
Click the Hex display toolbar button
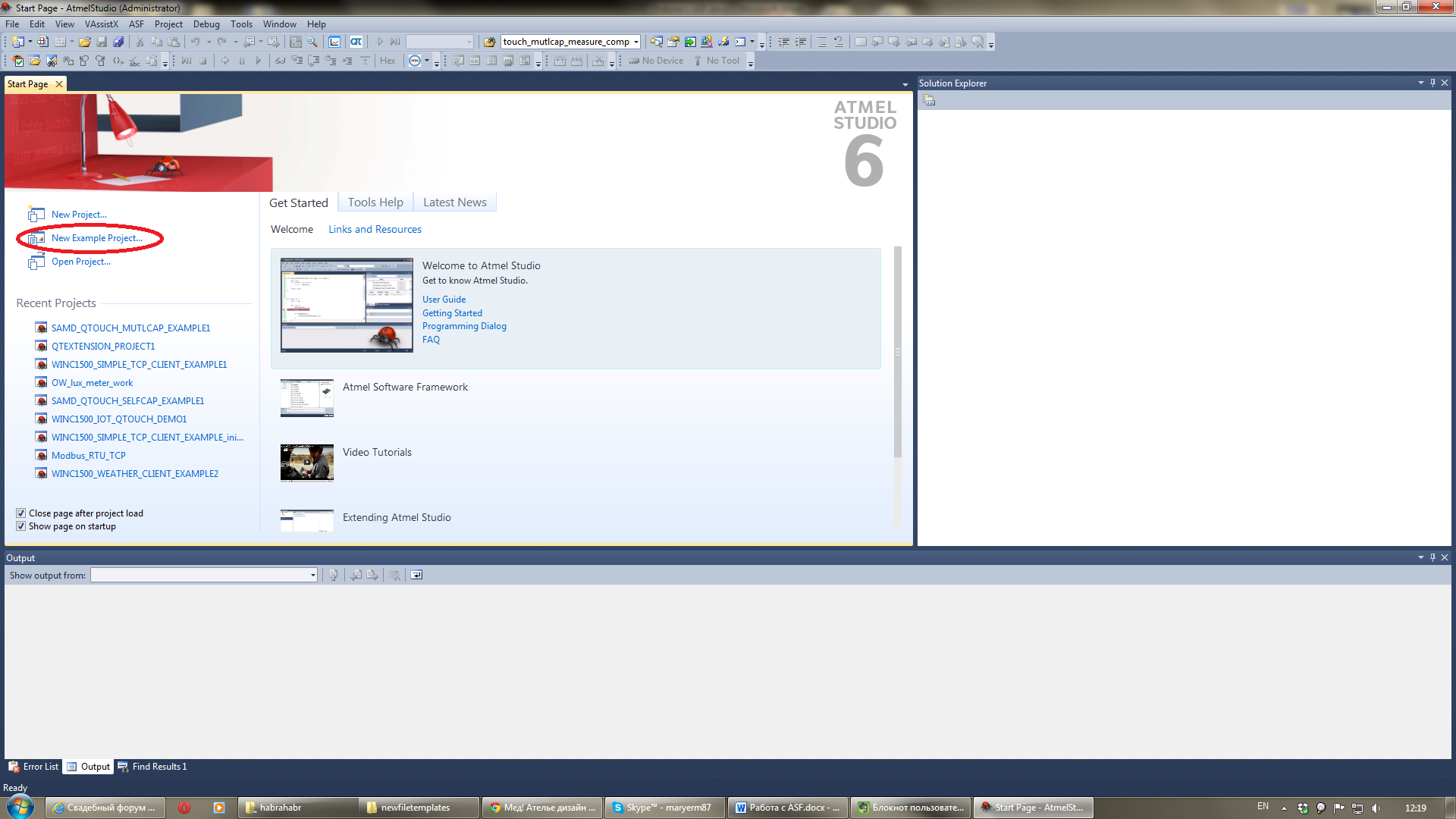pos(388,61)
